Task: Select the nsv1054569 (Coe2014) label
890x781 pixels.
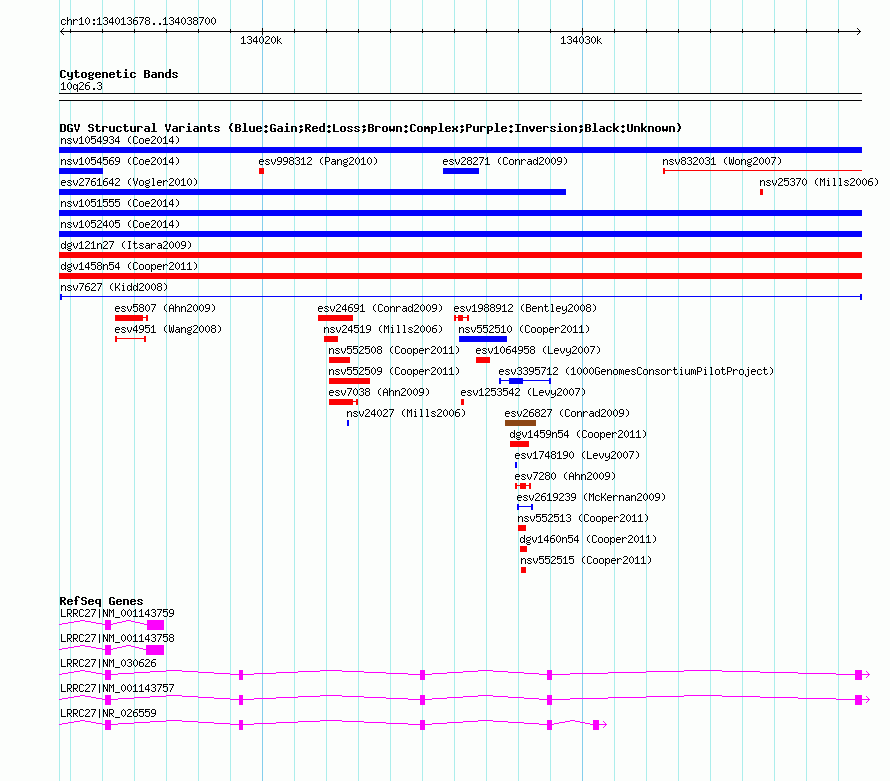Action: coord(120,161)
